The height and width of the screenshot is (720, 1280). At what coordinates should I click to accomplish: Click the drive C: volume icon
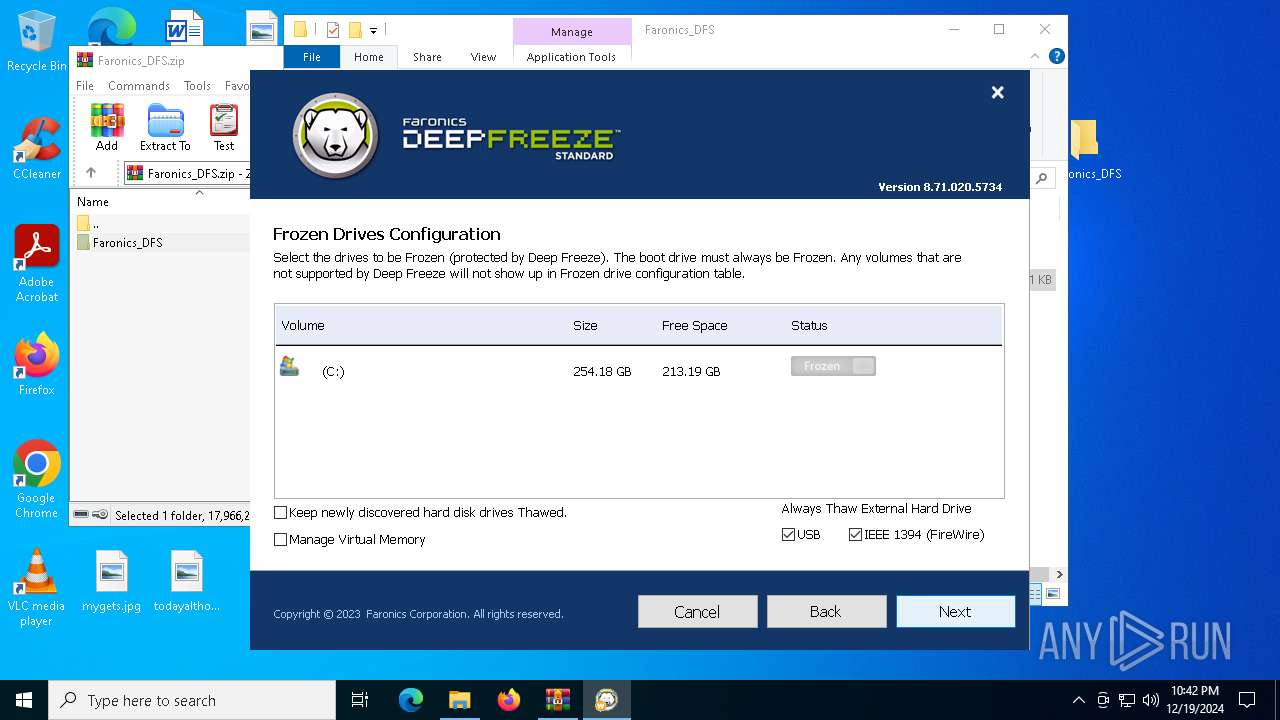tap(289, 366)
